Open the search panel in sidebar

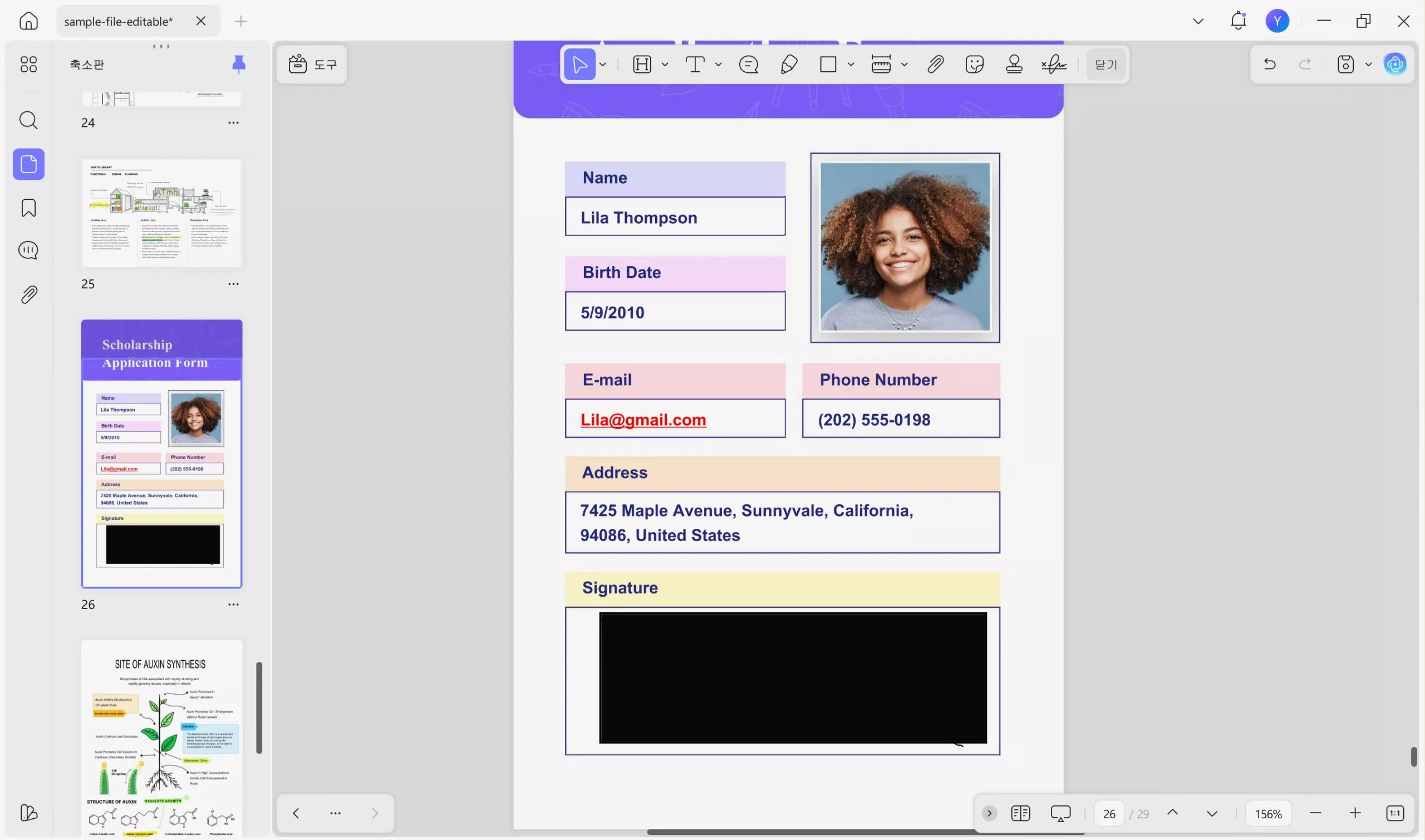(x=28, y=120)
